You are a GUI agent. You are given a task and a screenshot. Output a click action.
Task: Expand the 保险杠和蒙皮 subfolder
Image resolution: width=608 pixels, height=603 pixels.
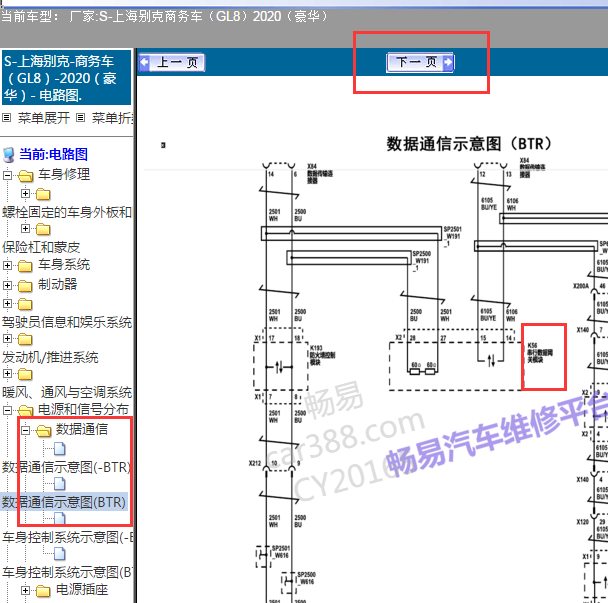click(x=25, y=228)
